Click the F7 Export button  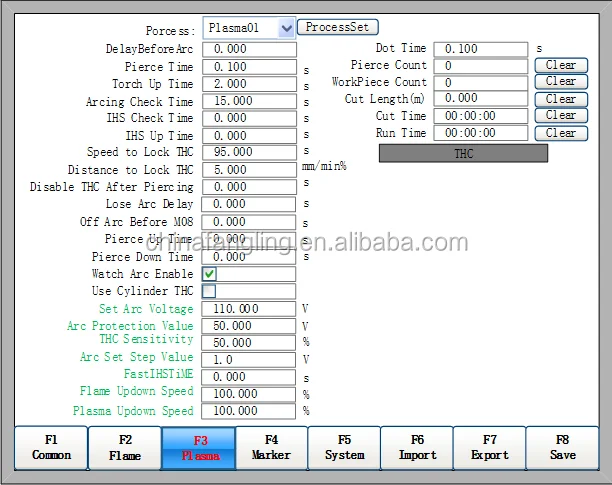[489, 448]
